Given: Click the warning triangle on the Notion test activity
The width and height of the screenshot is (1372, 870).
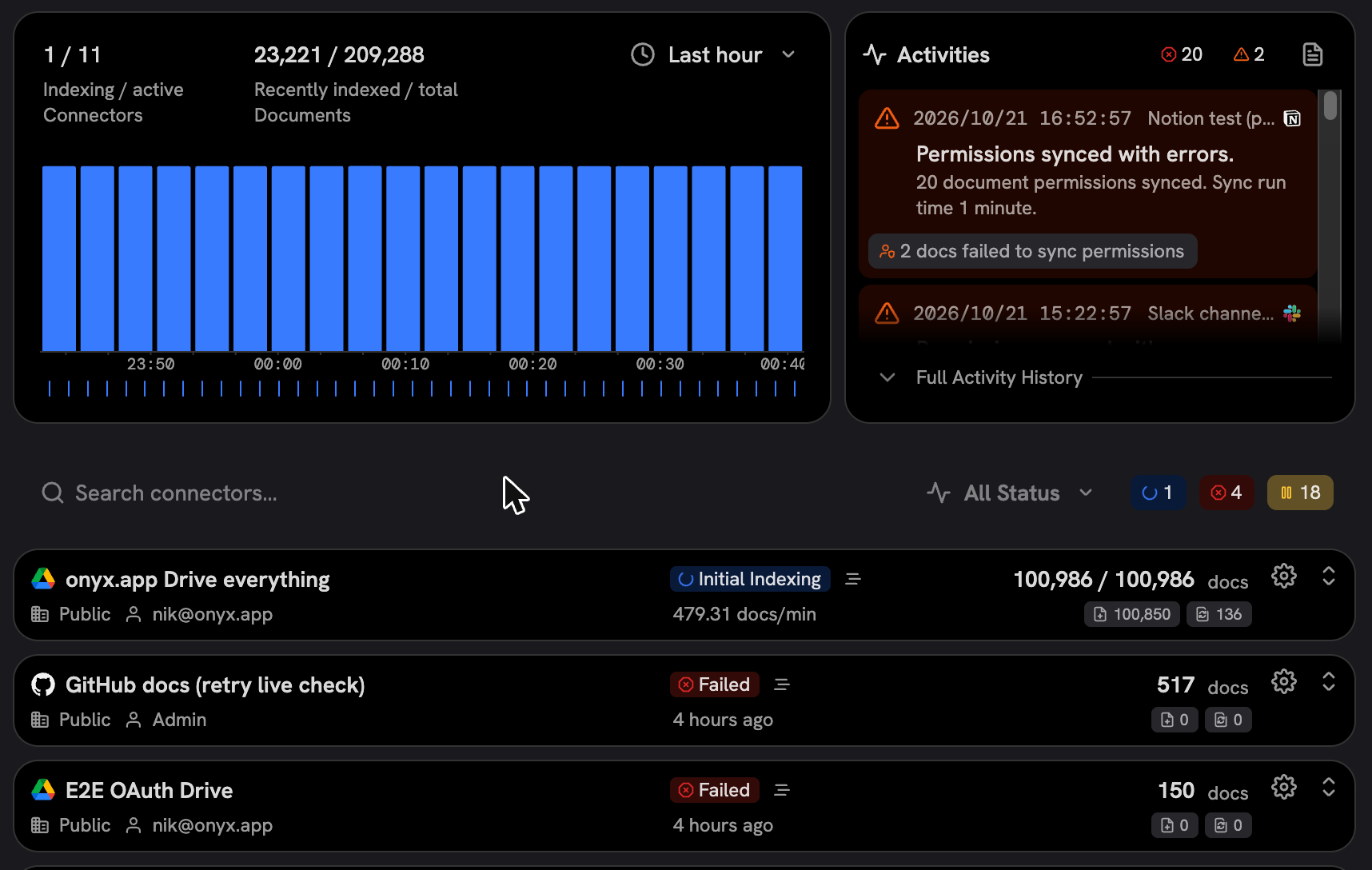Looking at the screenshot, I should (x=887, y=119).
